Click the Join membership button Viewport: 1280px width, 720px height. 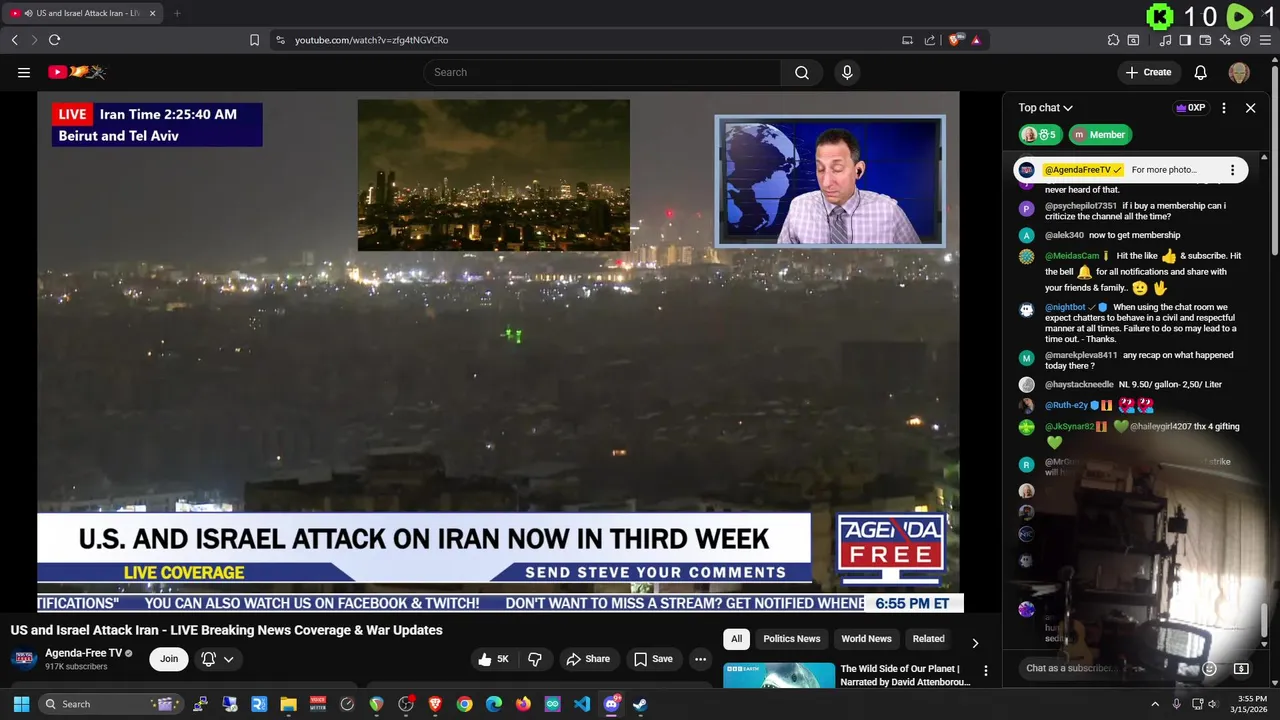click(x=169, y=659)
